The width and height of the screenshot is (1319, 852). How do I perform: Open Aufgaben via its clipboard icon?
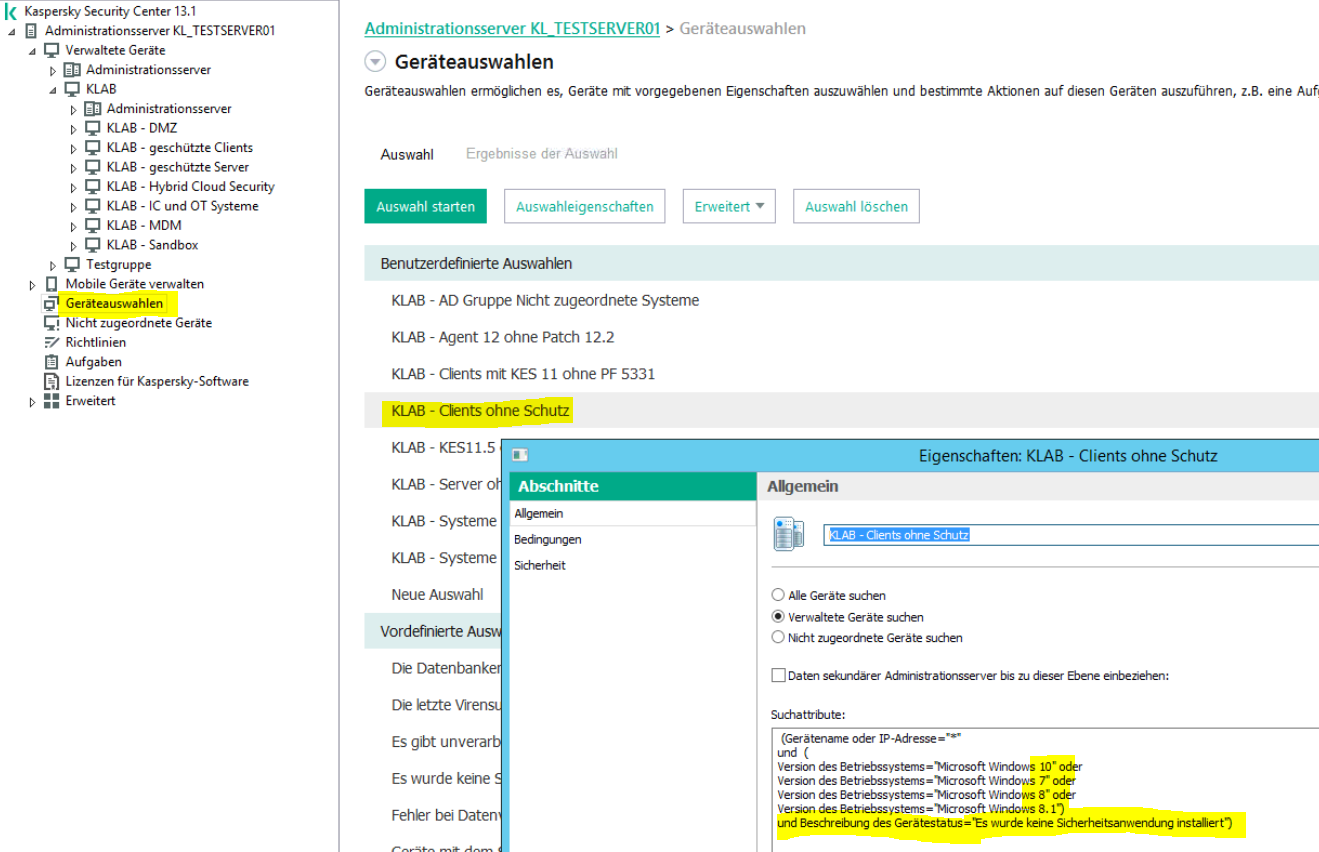(x=52, y=362)
